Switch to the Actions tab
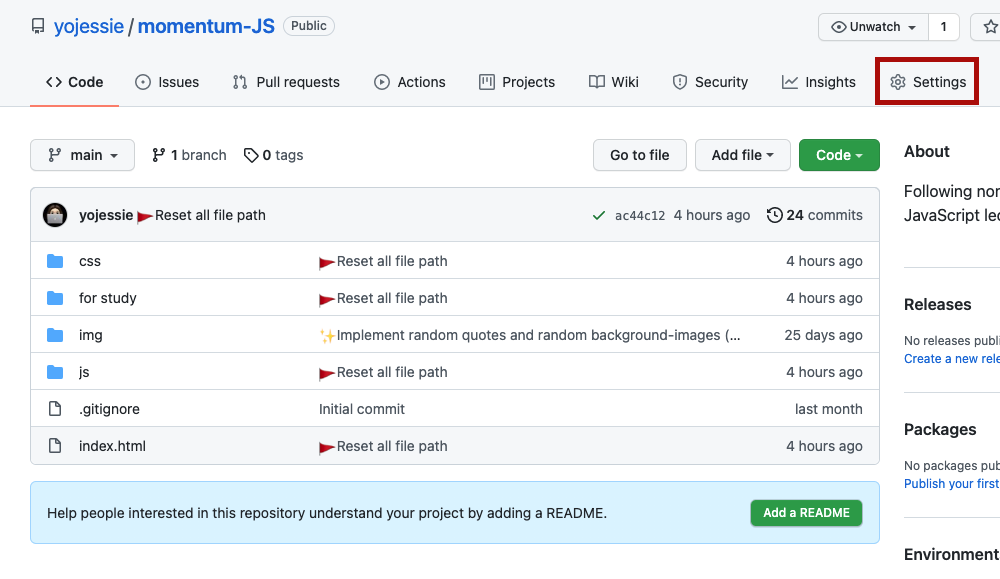Viewport: 1000px width, 579px height. (x=409, y=82)
